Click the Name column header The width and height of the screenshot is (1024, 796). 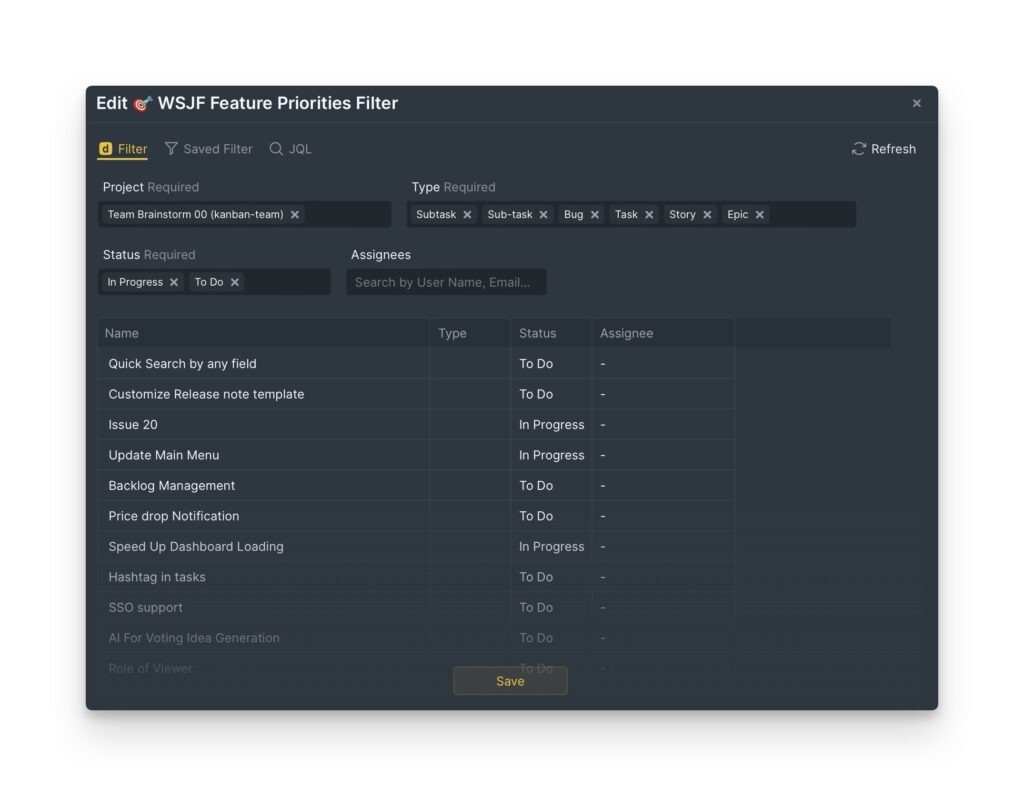[123, 333]
